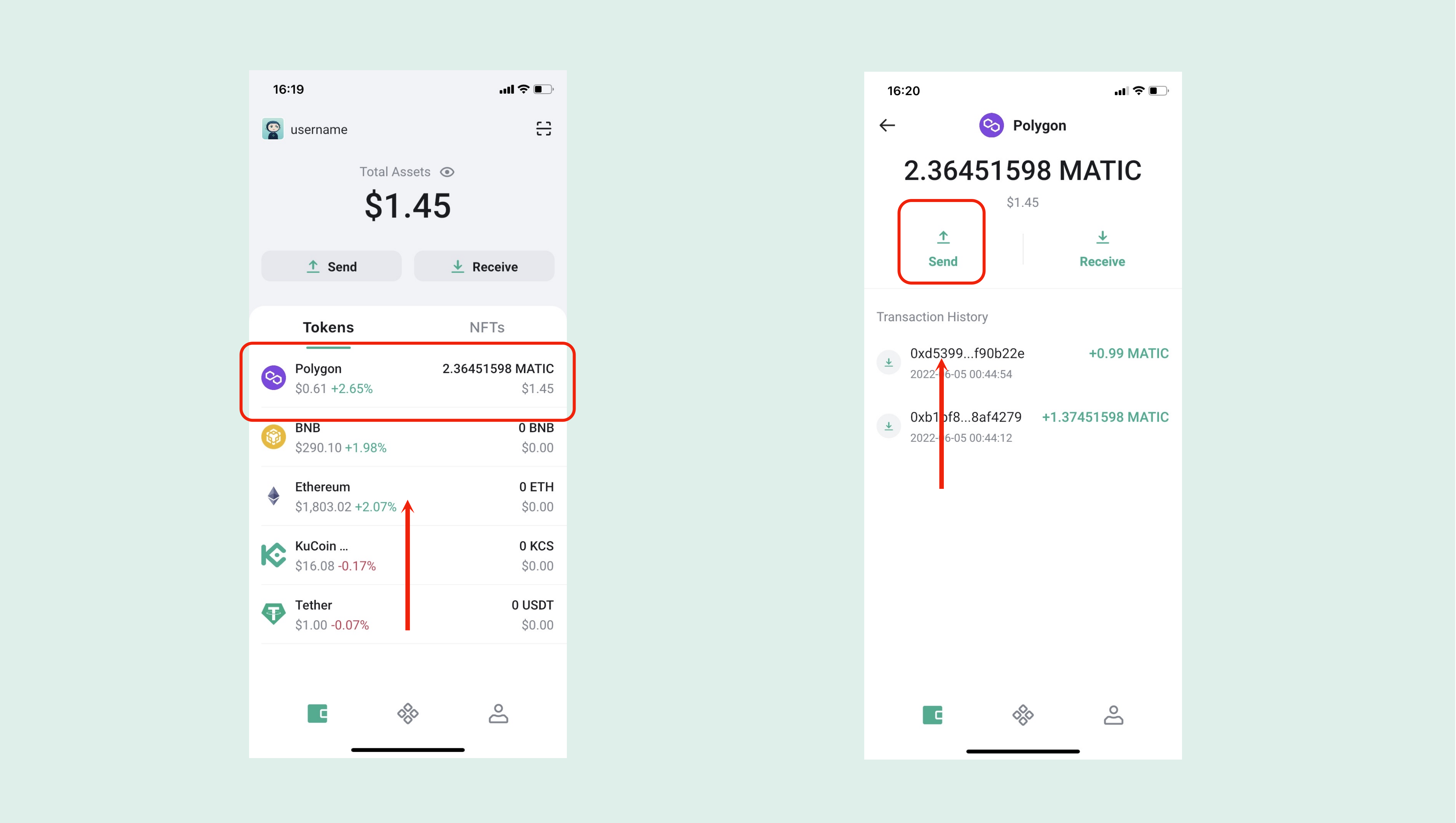Select NFTs tab on wallet screen

point(487,327)
